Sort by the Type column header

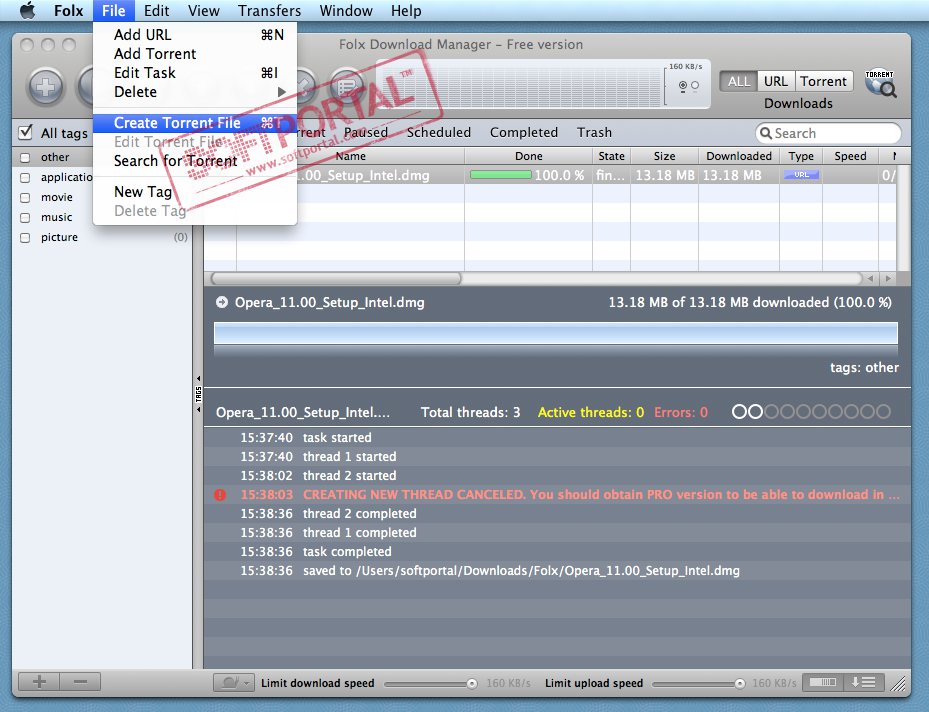click(801, 156)
